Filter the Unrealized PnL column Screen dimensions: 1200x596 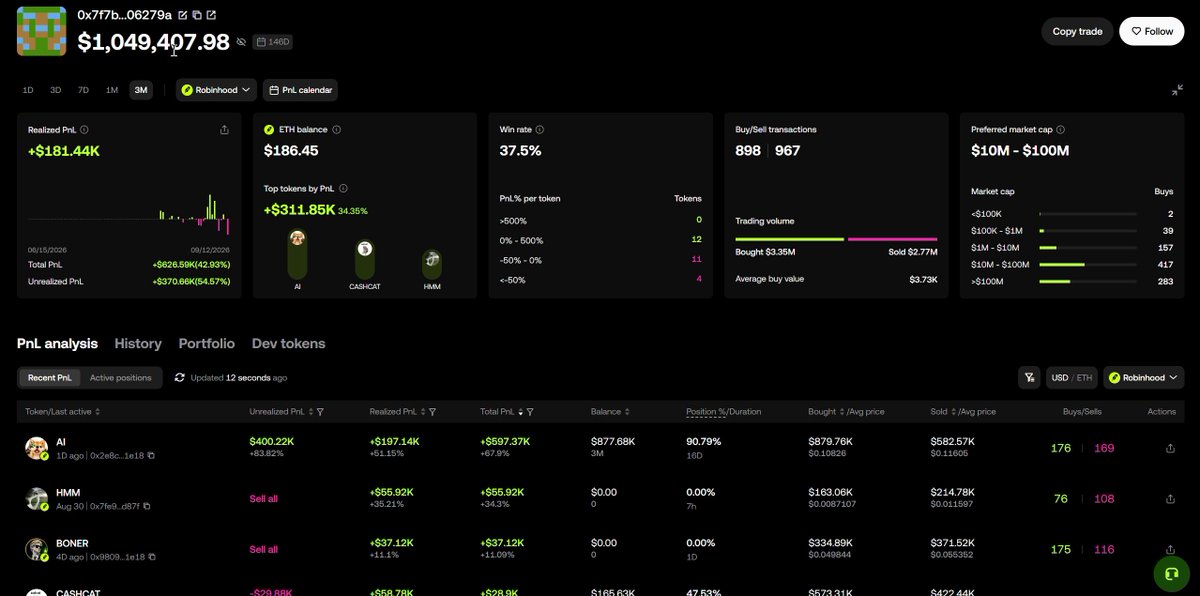tap(320, 411)
